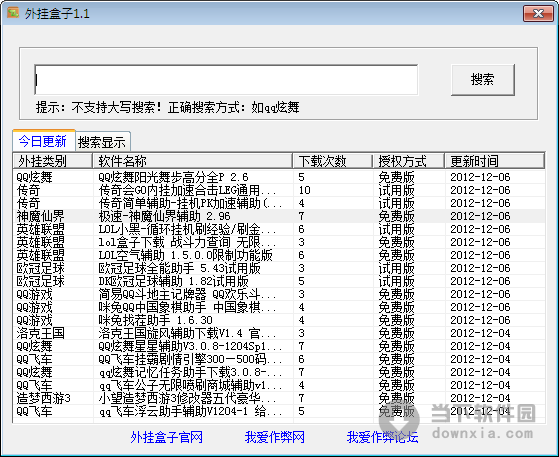Select row qq炫舞记忆任务助手下载3.0.8
Viewport: 559px width, 457px height.
(280, 372)
